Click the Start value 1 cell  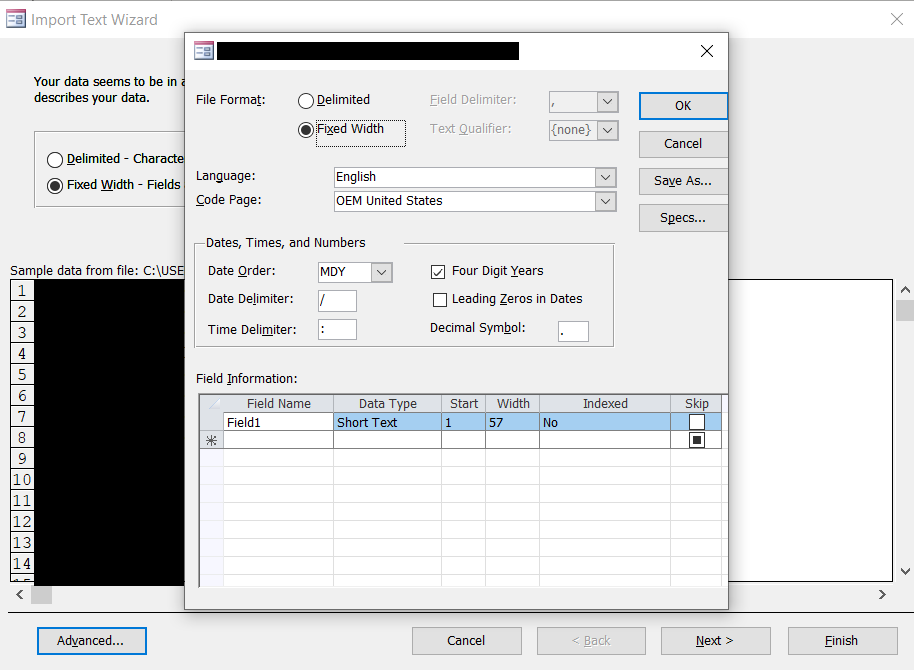click(463, 422)
